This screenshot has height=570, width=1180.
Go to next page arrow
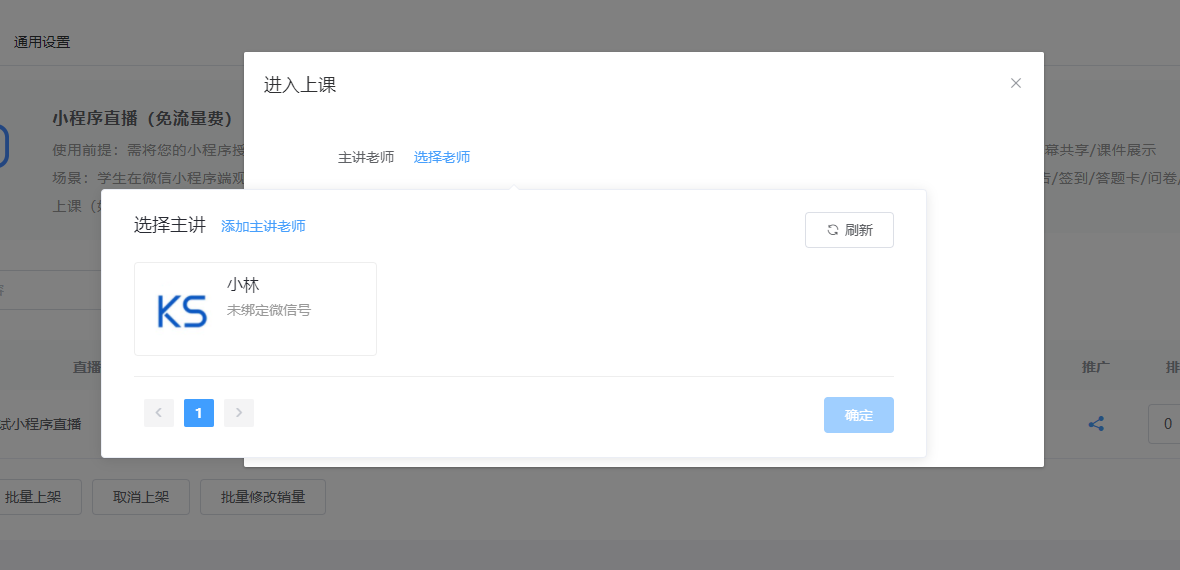(239, 413)
